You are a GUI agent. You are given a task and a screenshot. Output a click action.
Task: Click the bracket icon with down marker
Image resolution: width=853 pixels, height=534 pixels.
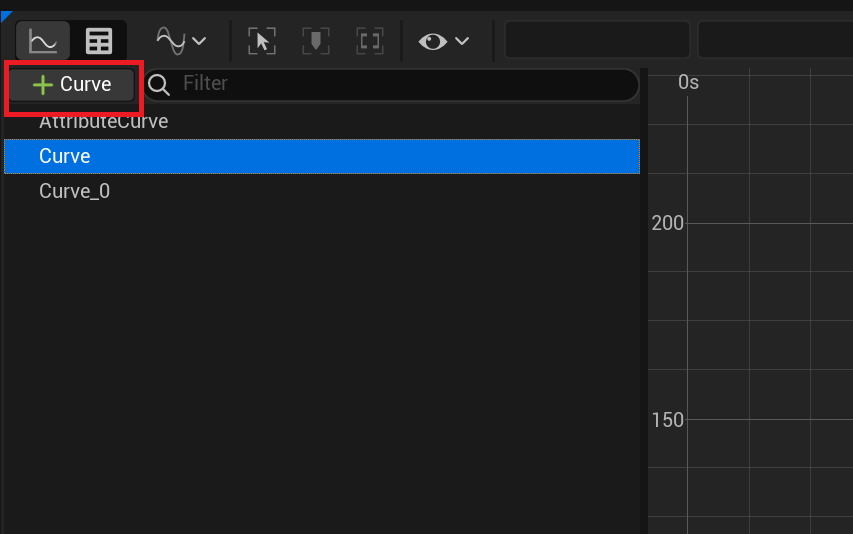pyautogui.click(x=316, y=41)
